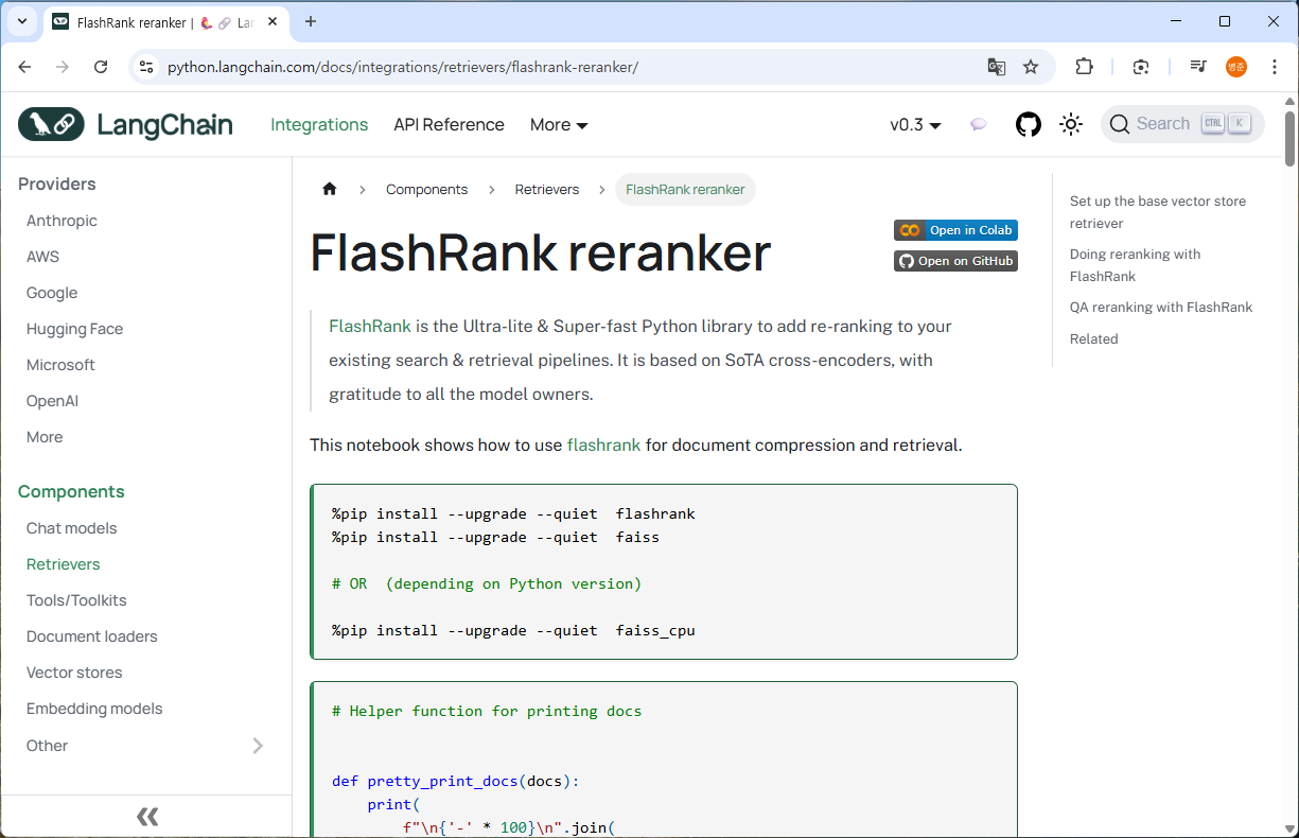Click the browser forward arrow
The width and height of the screenshot is (1299, 838).
(x=63, y=67)
